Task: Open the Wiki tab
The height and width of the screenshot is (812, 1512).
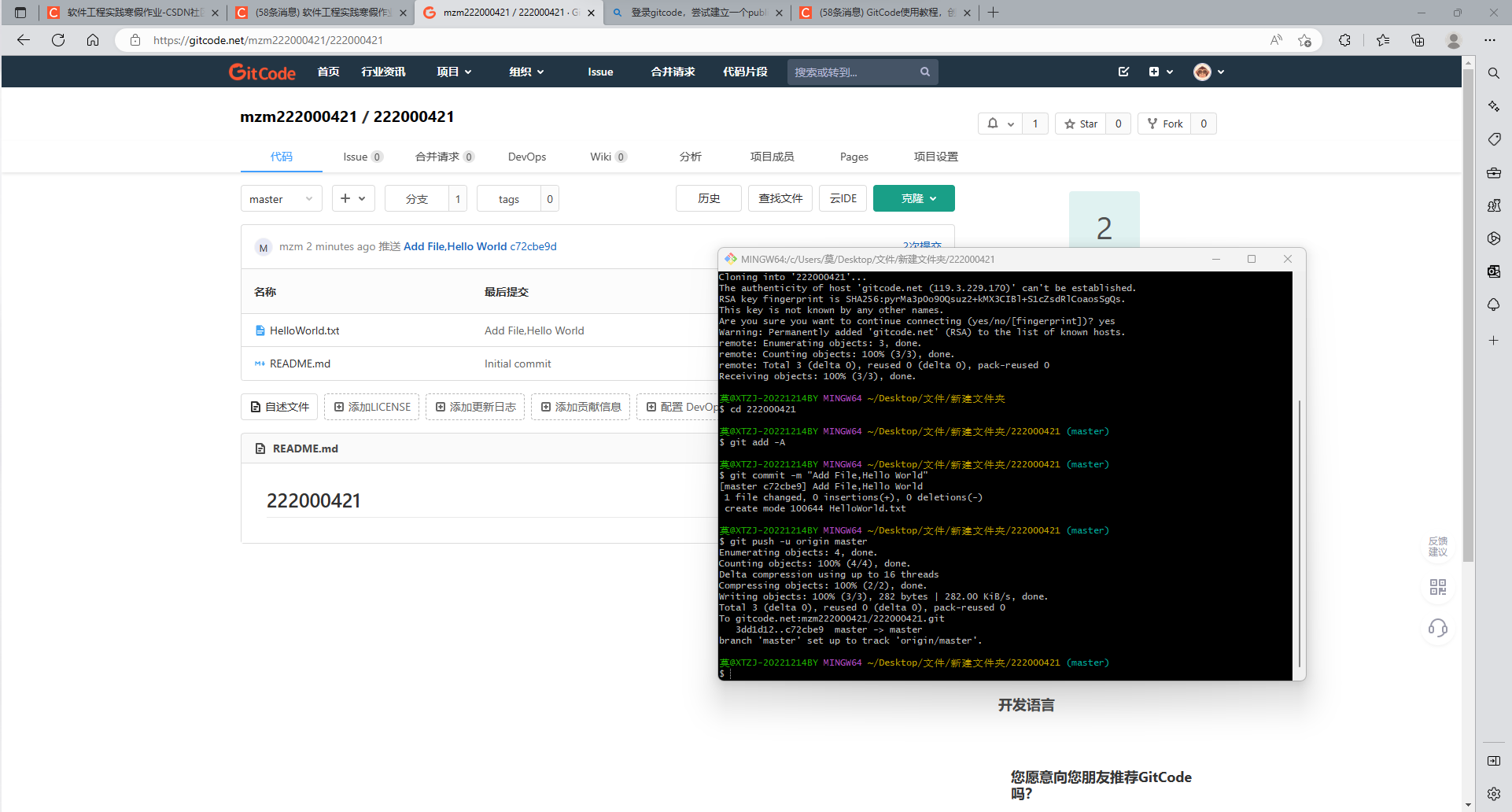Action: [x=608, y=157]
